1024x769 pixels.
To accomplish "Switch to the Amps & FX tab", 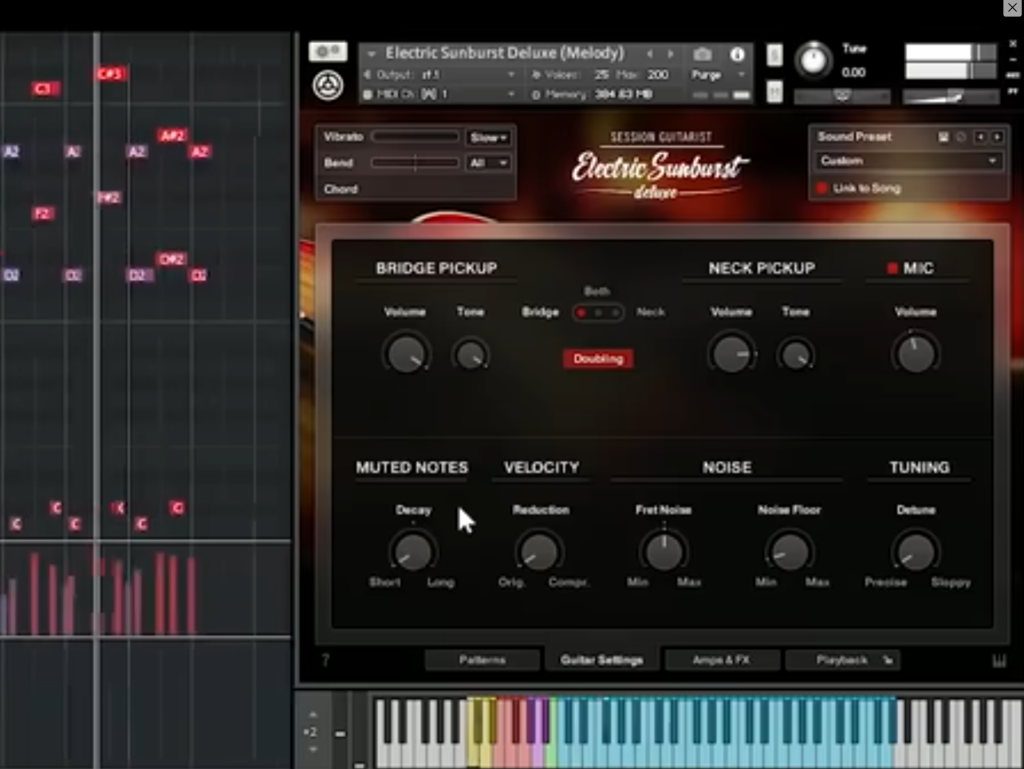I will click(721, 660).
